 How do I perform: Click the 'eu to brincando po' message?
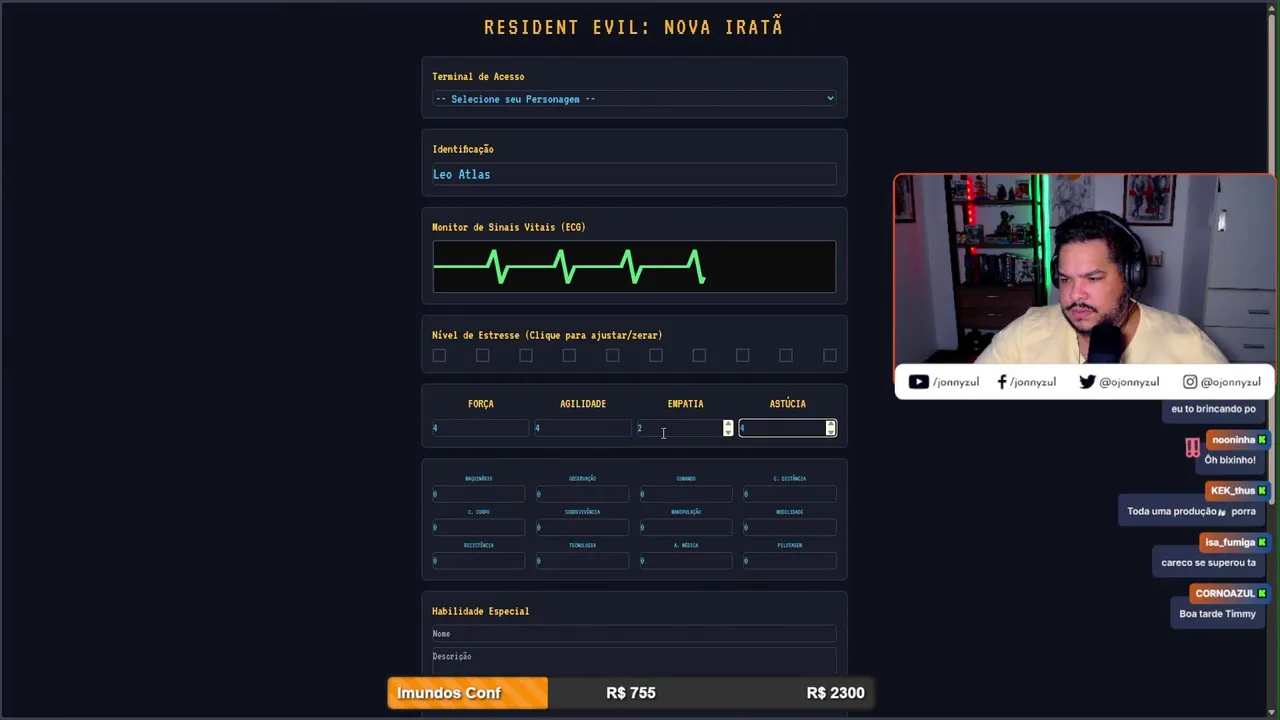[1213, 409]
